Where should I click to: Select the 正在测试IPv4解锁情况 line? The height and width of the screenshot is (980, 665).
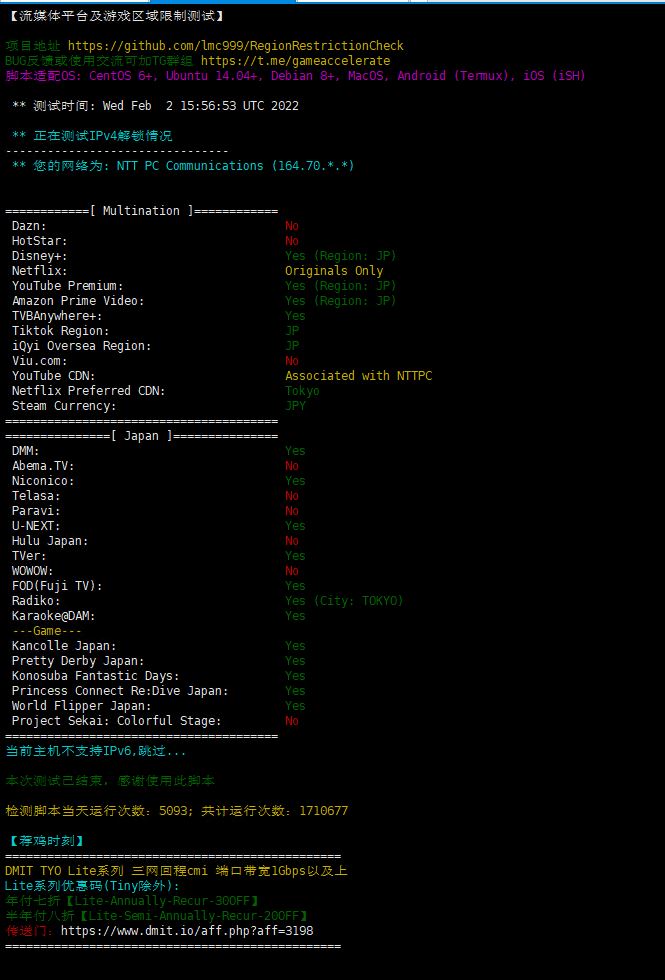tap(92, 136)
